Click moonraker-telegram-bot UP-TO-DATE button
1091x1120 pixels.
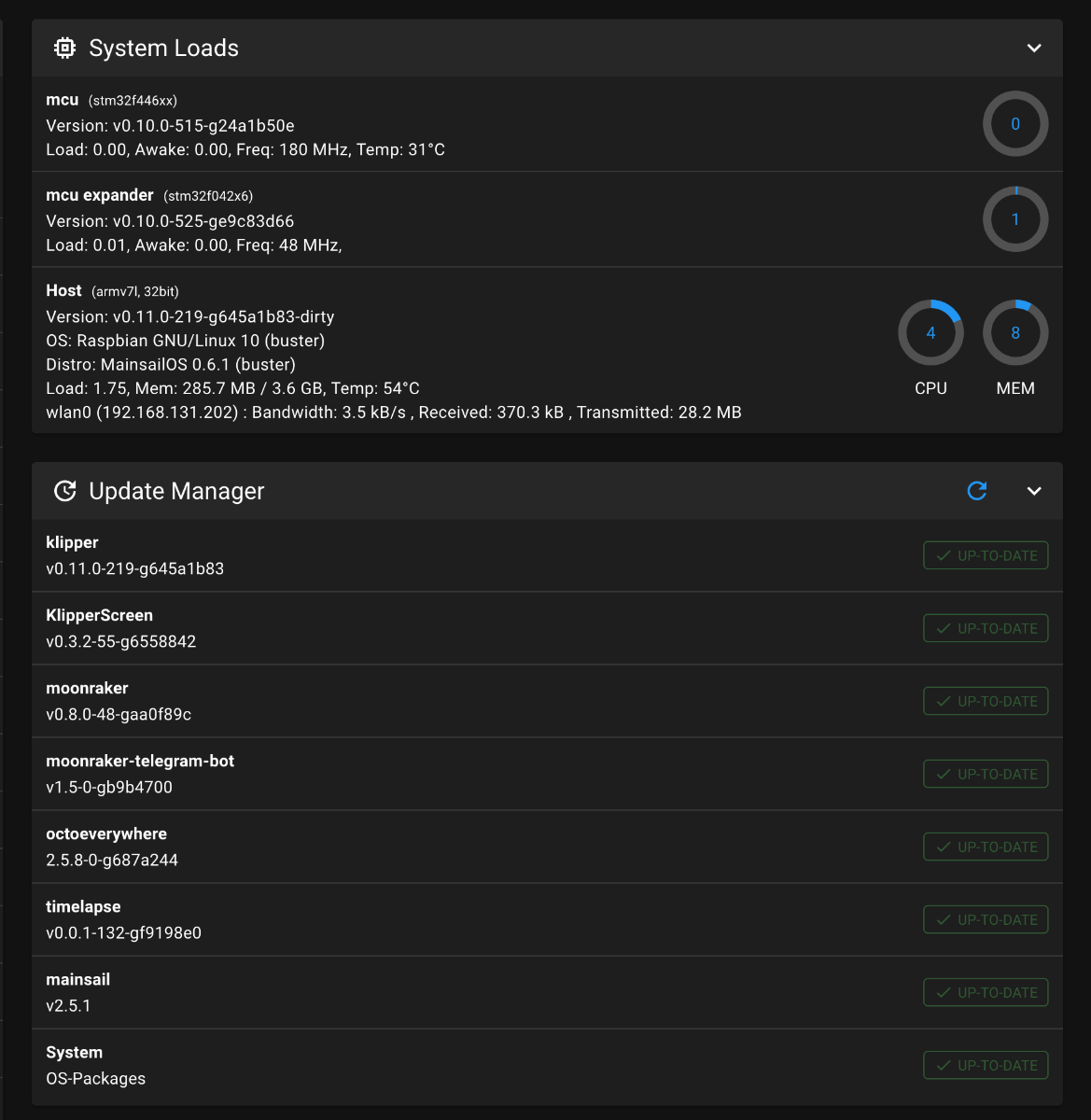[986, 774]
